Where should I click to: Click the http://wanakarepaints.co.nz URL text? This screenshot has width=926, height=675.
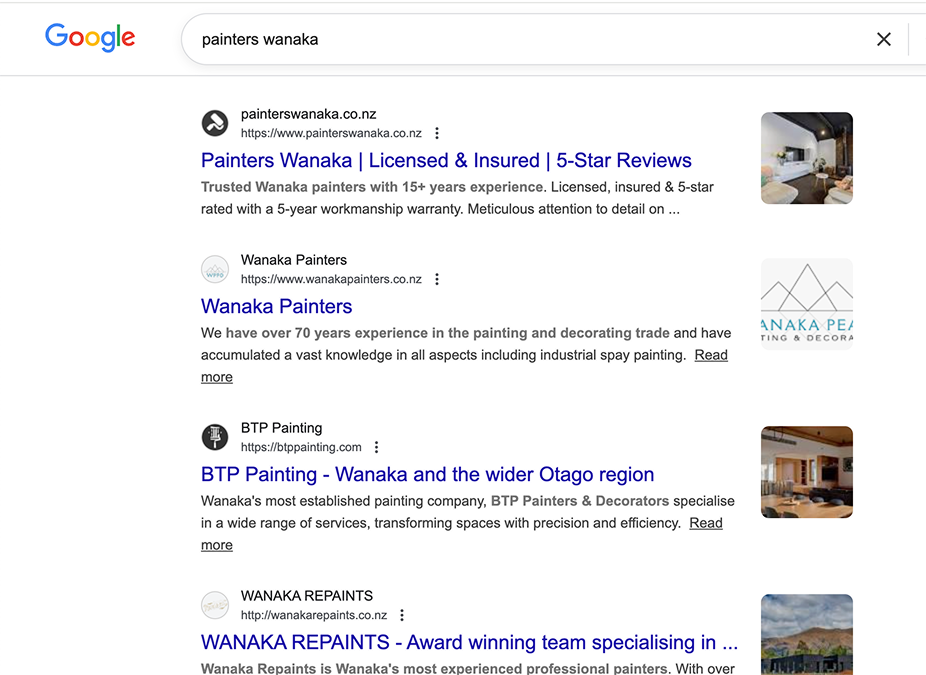click(x=314, y=615)
